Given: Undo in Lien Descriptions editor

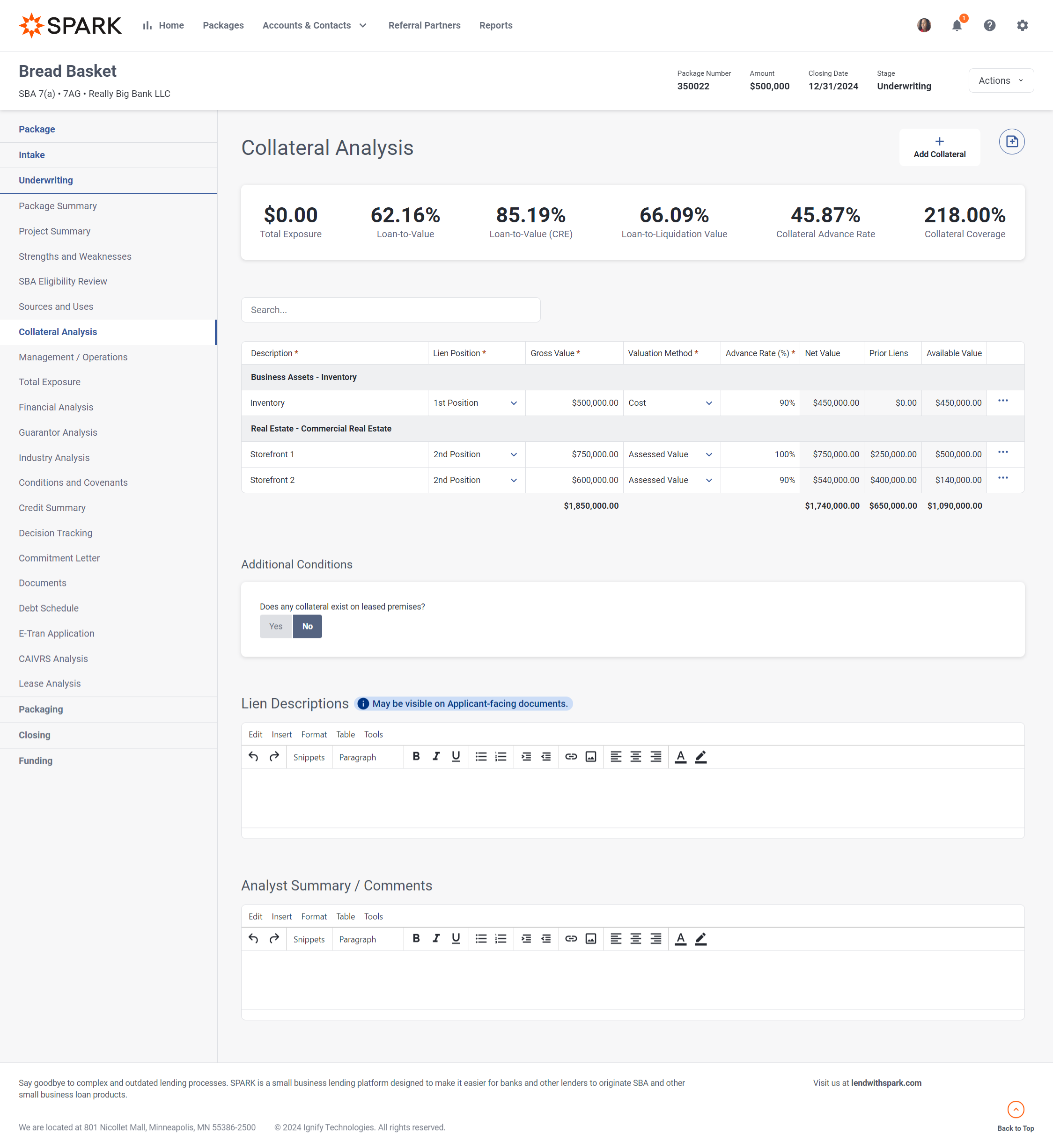Looking at the screenshot, I should pos(254,757).
